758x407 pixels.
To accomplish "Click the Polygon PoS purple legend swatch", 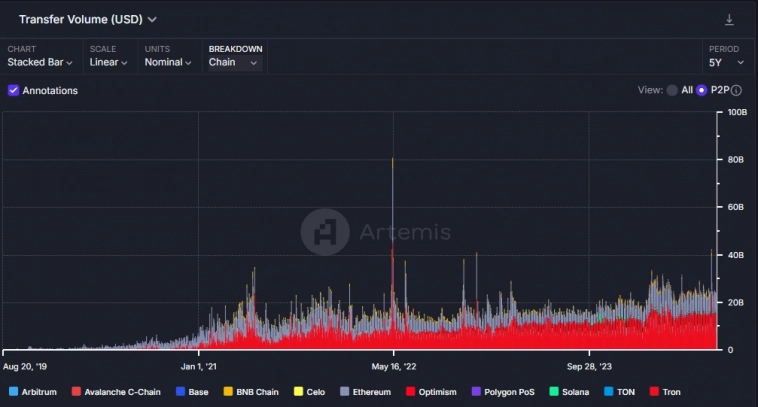I will click(476, 392).
